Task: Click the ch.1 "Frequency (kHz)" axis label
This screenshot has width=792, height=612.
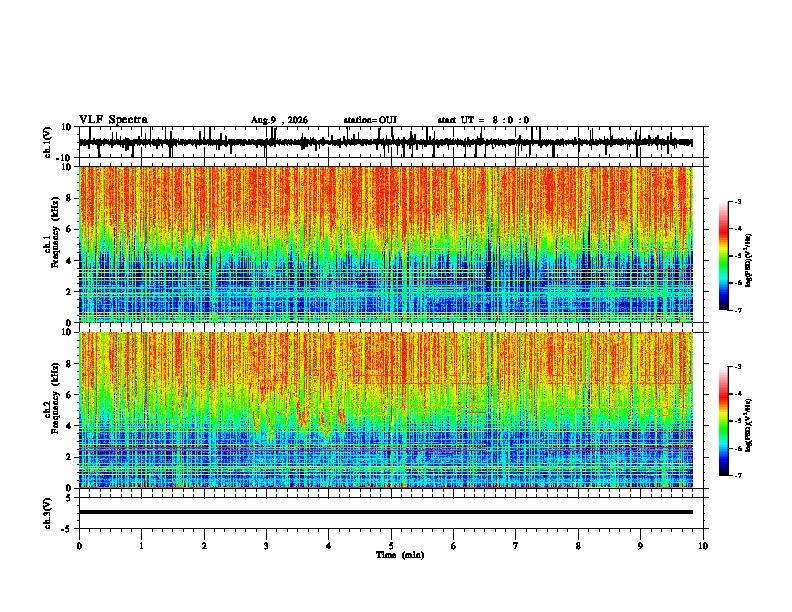Action: click(x=55, y=232)
